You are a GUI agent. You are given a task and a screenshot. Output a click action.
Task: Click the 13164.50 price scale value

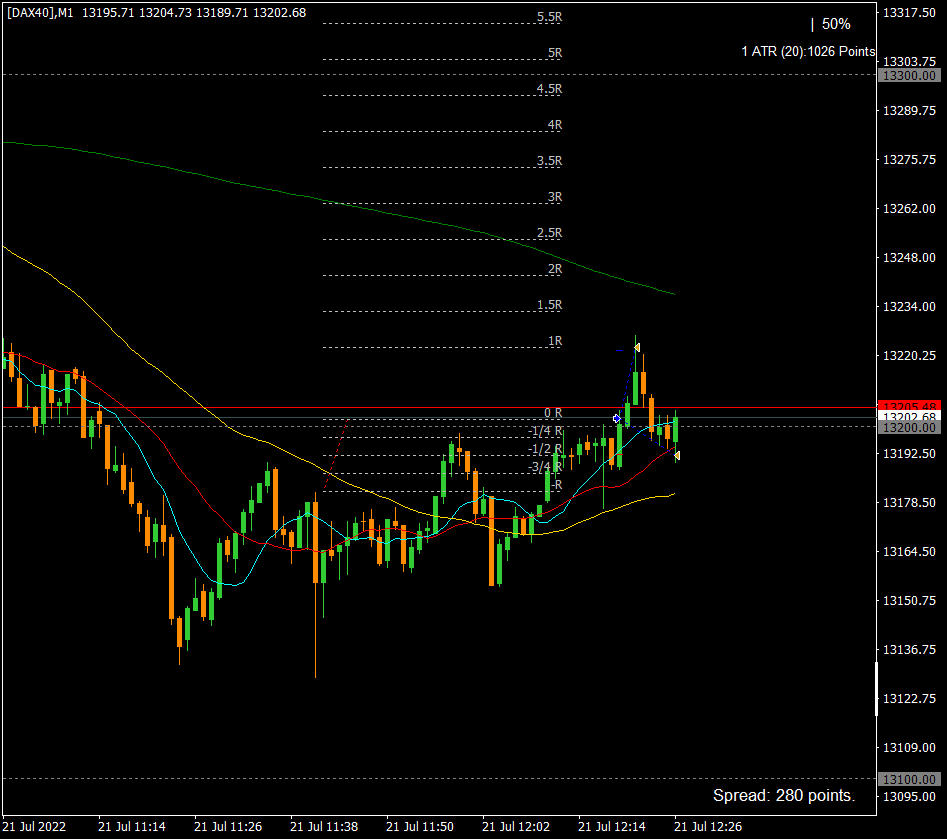coord(909,551)
